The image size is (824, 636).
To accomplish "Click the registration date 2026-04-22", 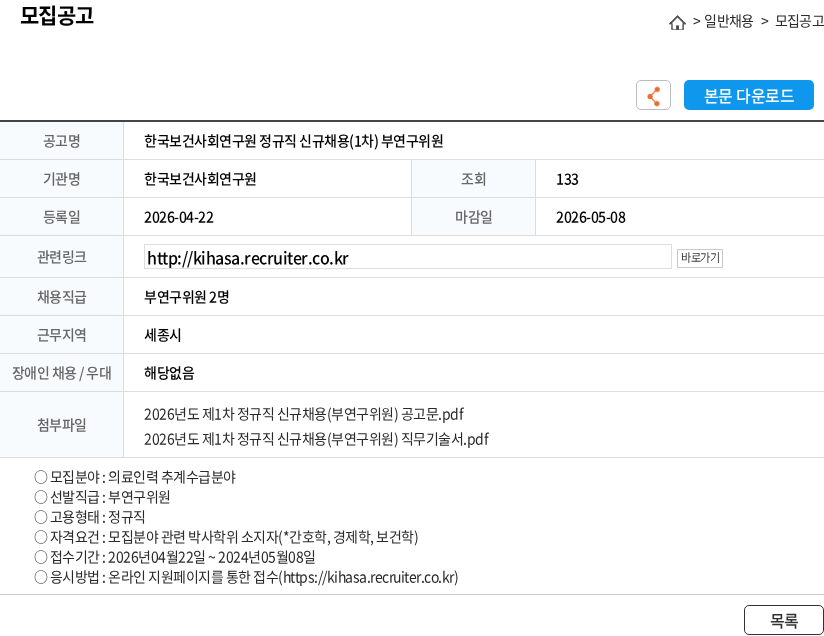I will 179,218.
